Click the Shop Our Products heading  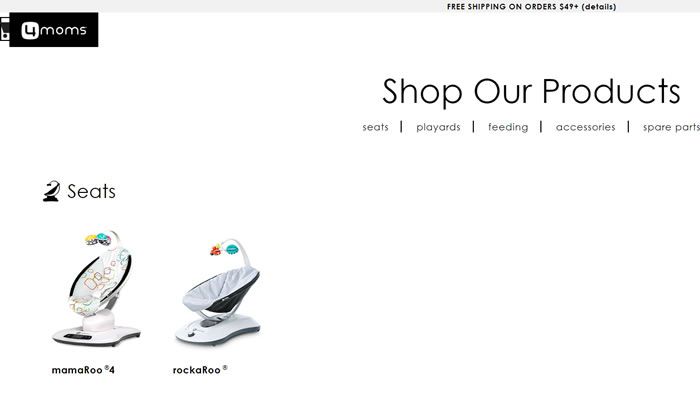coord(531,92)
